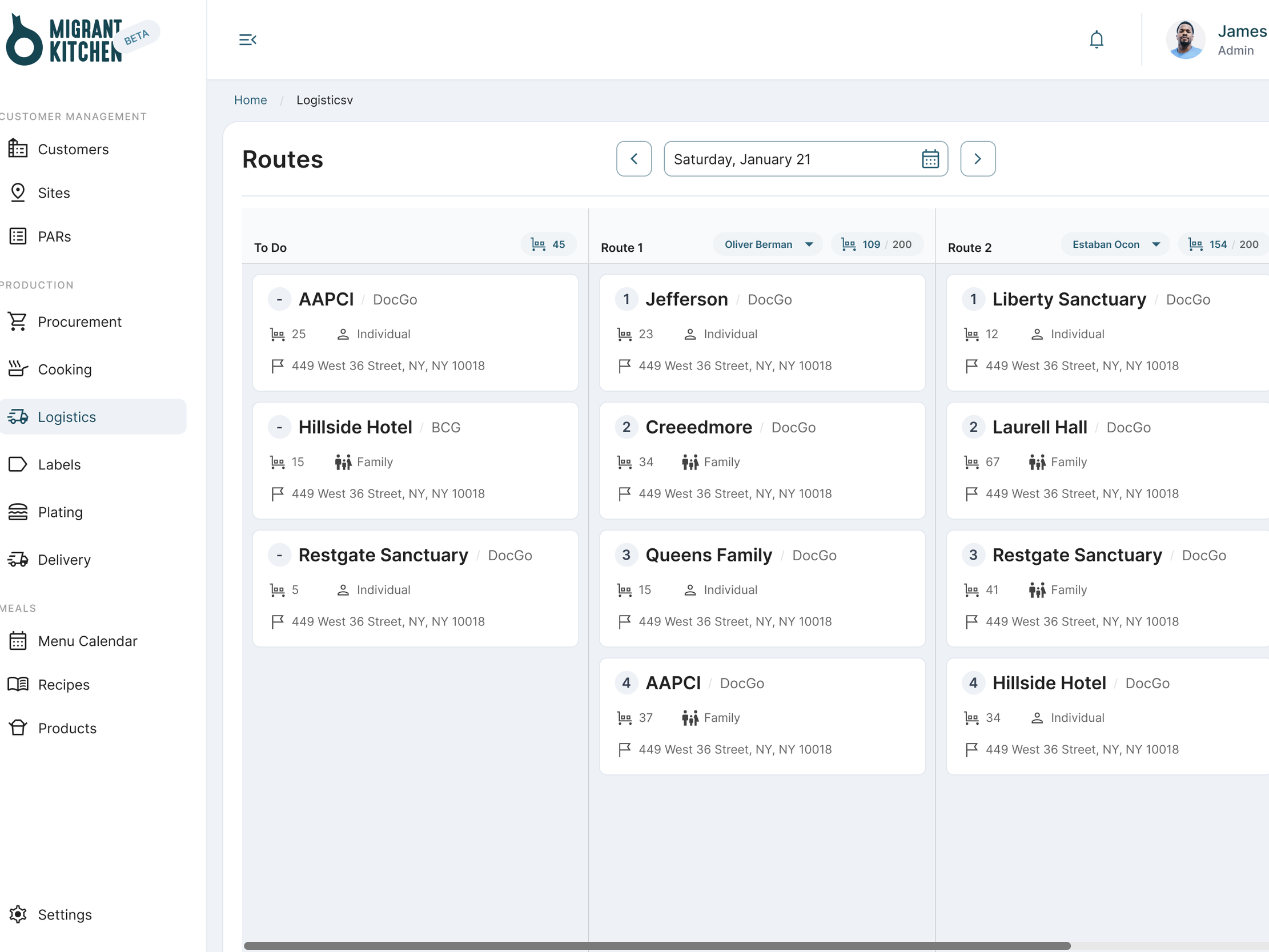Open calendar picker icon in date field
Viewport: 1269px width, 952px height.
930,159
